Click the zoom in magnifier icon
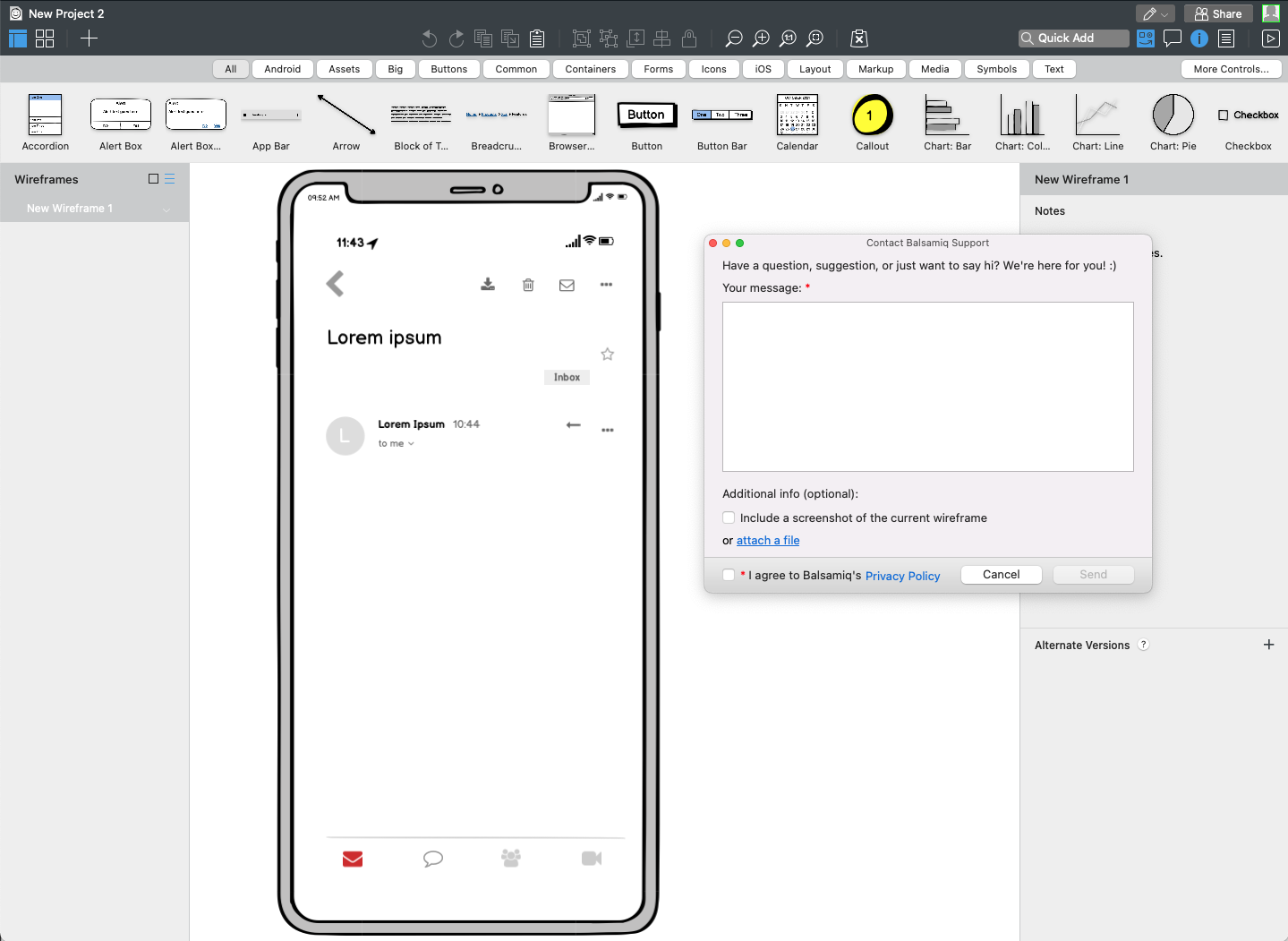Screen dimensions: 1288x941 click(761, 38)
